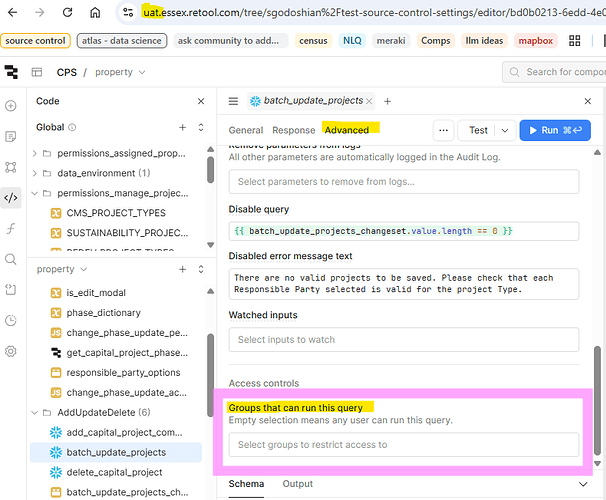
Task: Switch to the General tab
Action: 246,130
